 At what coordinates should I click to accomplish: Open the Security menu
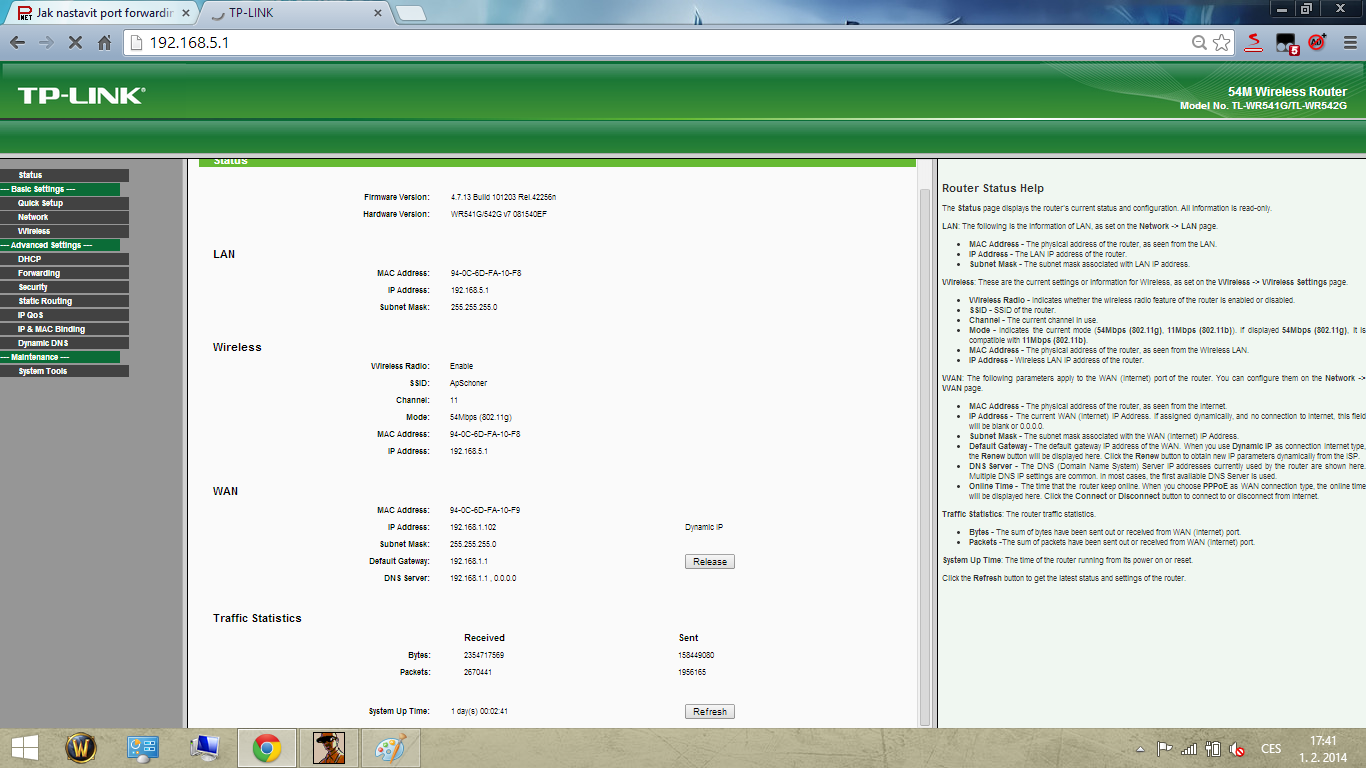point(64,287)
